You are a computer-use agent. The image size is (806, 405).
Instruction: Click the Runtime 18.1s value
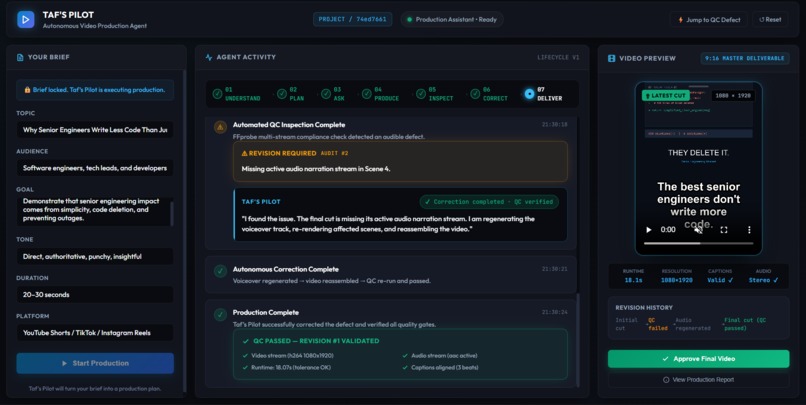click(633, 280)
